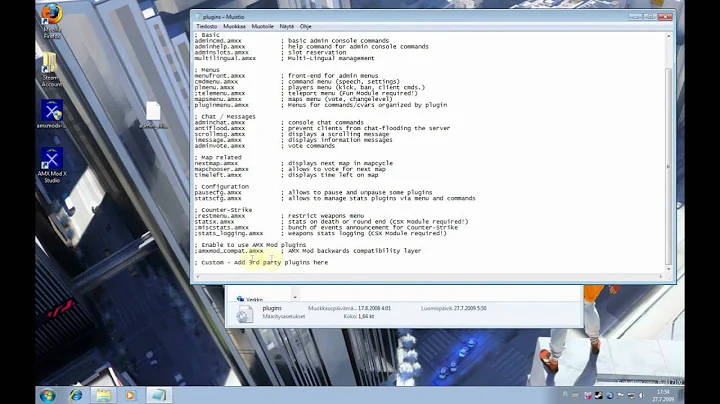Open the Ohje menu
The image size is (720, 404).
[305, 27]
